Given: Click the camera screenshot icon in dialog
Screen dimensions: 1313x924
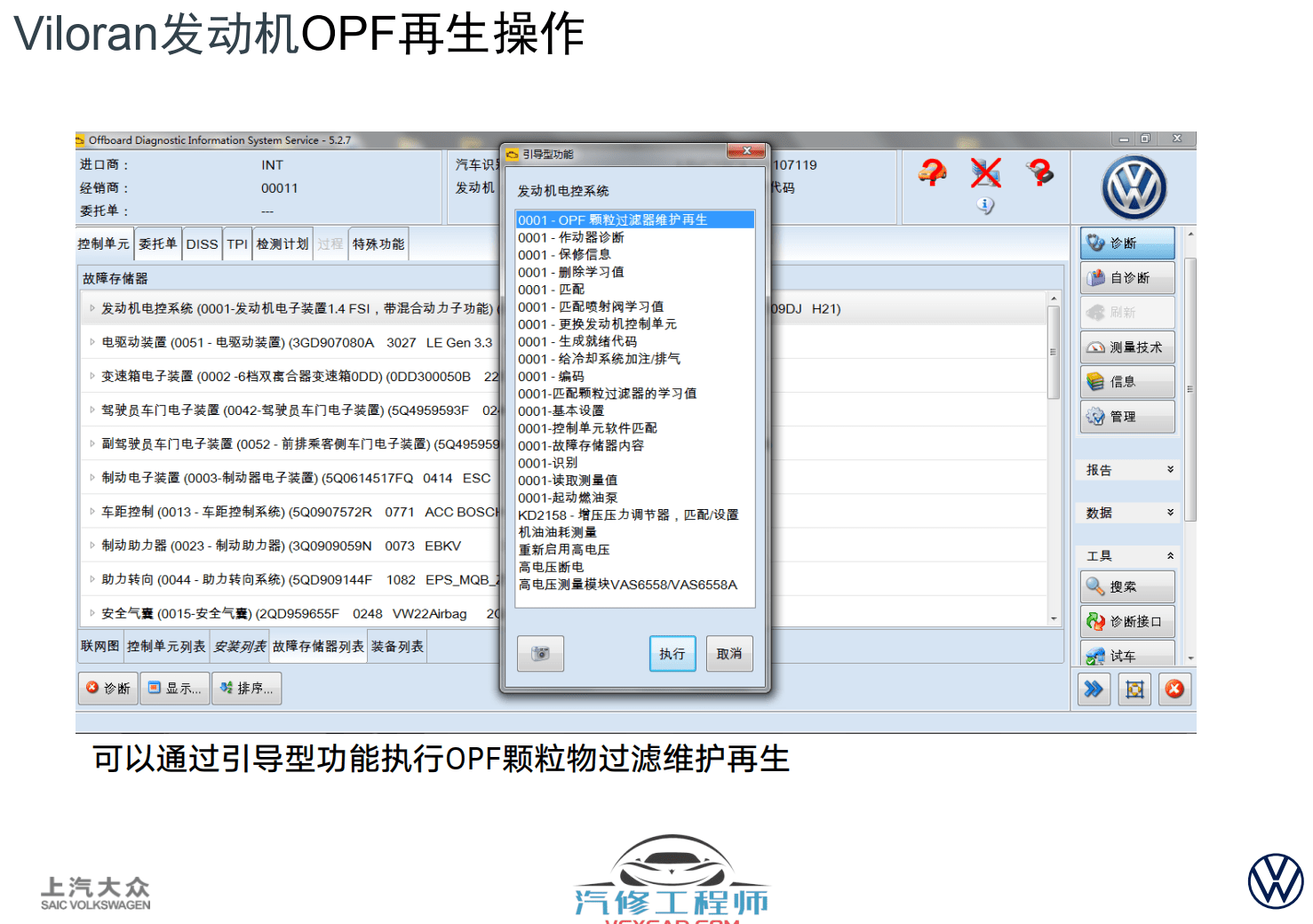Looking at the screenshot, I should (x=540, y=654).
